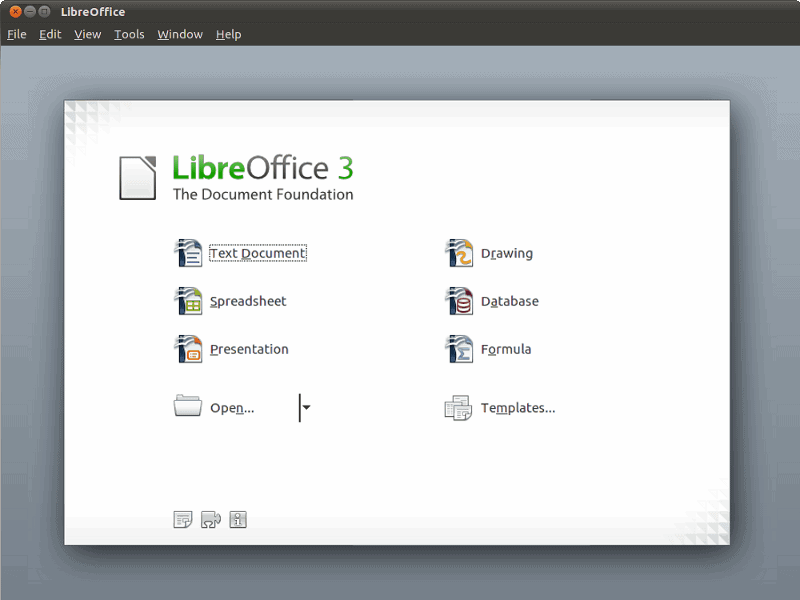Open the Tools menu

[x=128, y=33]
